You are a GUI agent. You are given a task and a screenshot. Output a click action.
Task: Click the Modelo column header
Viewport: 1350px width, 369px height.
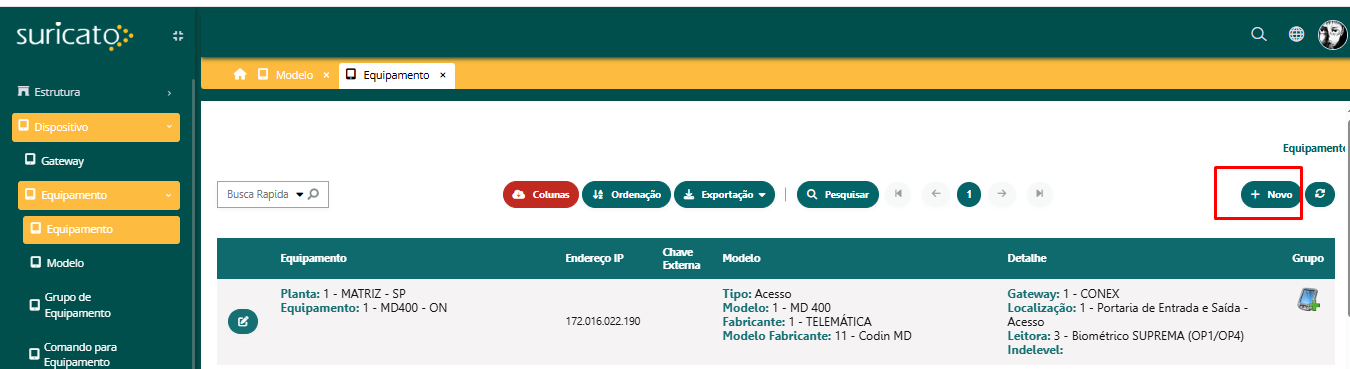click(741, 258)
